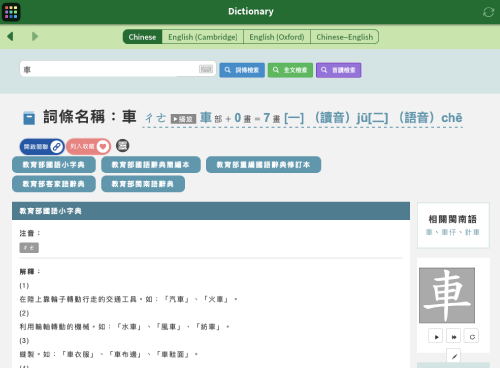Click the blue book icon beside 詞條名稱

tap(29, 118)
